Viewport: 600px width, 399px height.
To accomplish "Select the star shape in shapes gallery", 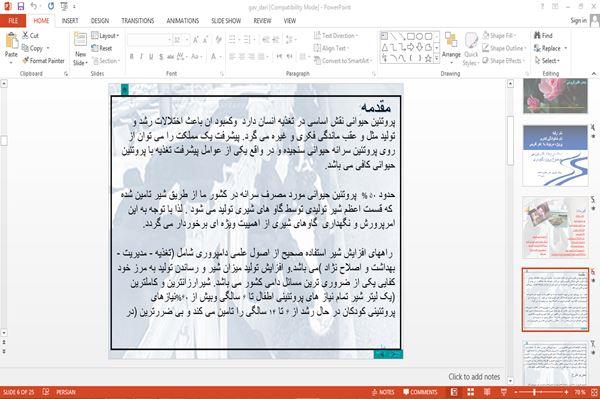I will [x=428, y=58].
